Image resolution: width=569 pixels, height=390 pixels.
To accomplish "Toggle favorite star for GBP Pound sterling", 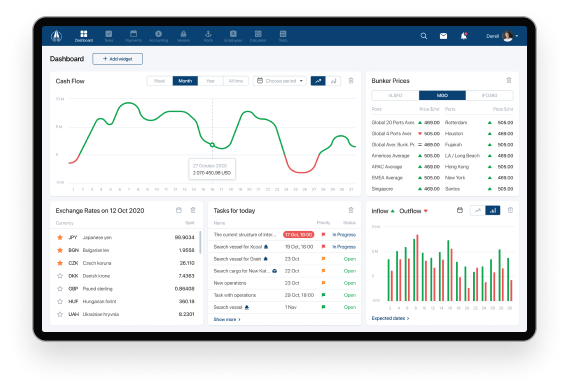I will [x=60, y=289].
